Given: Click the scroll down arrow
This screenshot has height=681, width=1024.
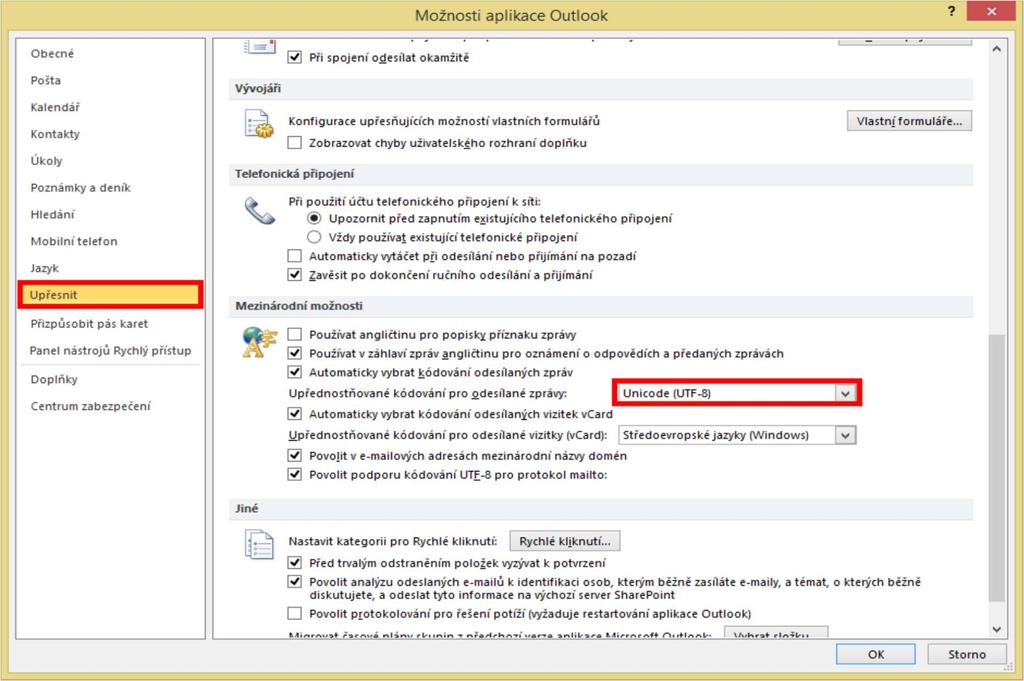Looking at the screenshot, I should [x=996, y=629].
